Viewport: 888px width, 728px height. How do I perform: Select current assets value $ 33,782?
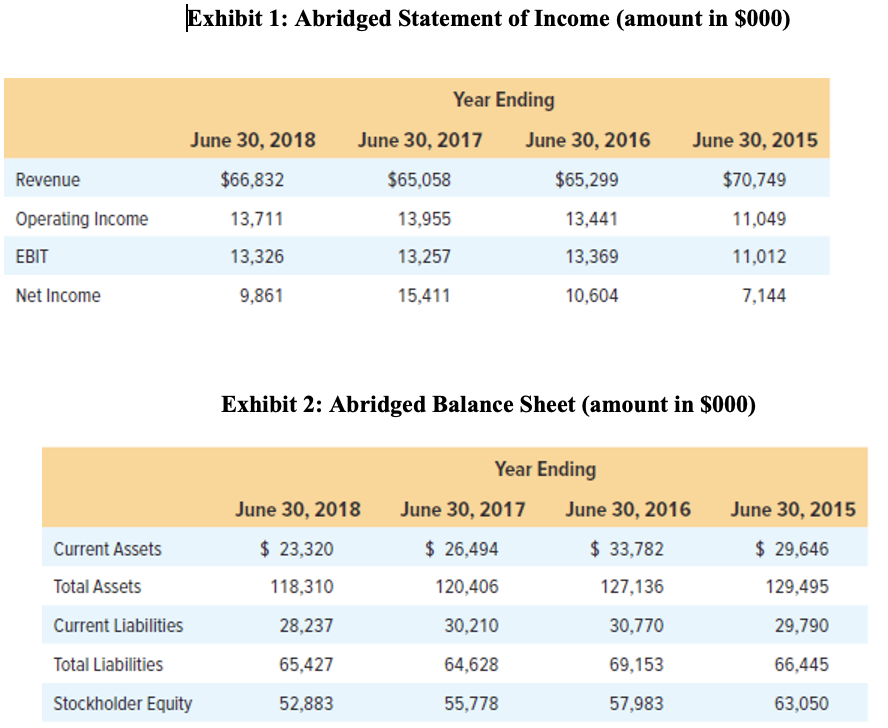pyautogui.click(x=626, y=549)
